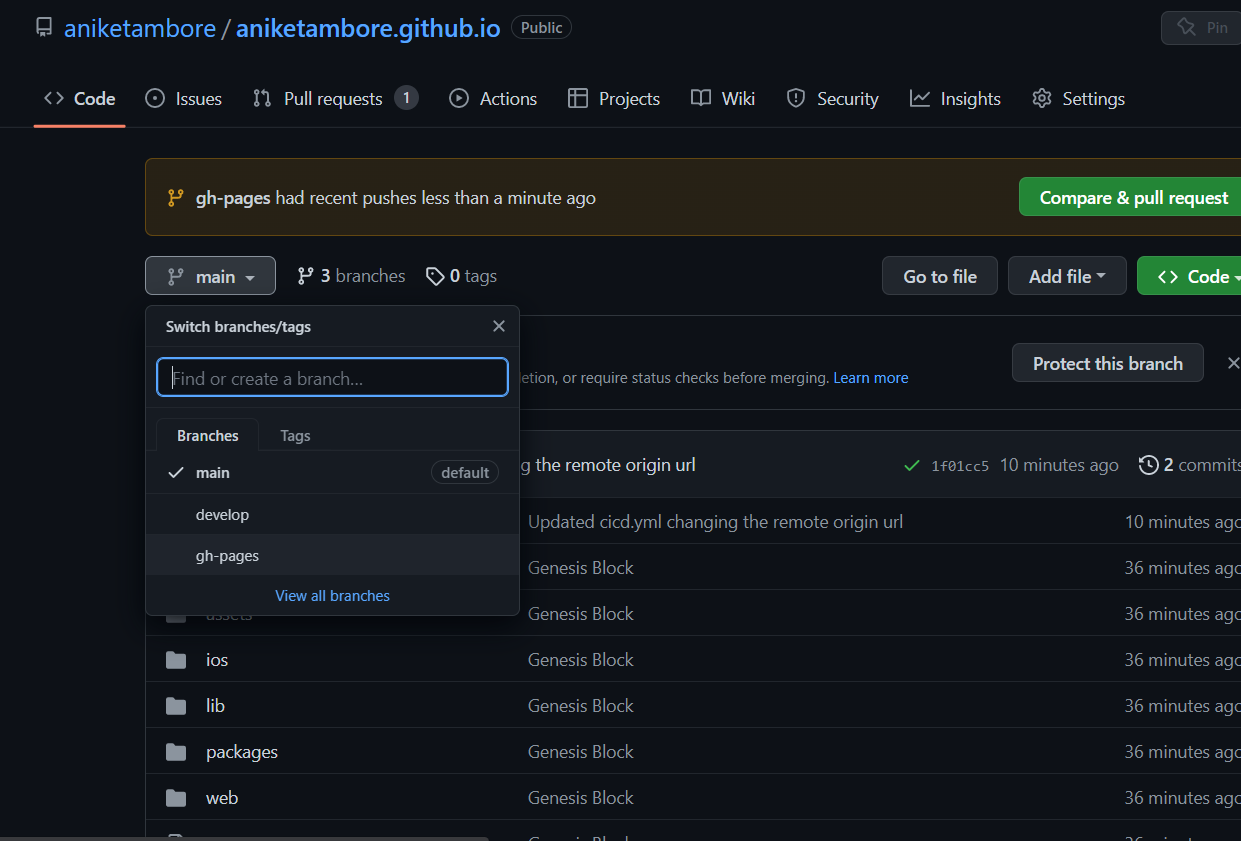
Task: Open the lib folder
Action: (x=215, y=706)
